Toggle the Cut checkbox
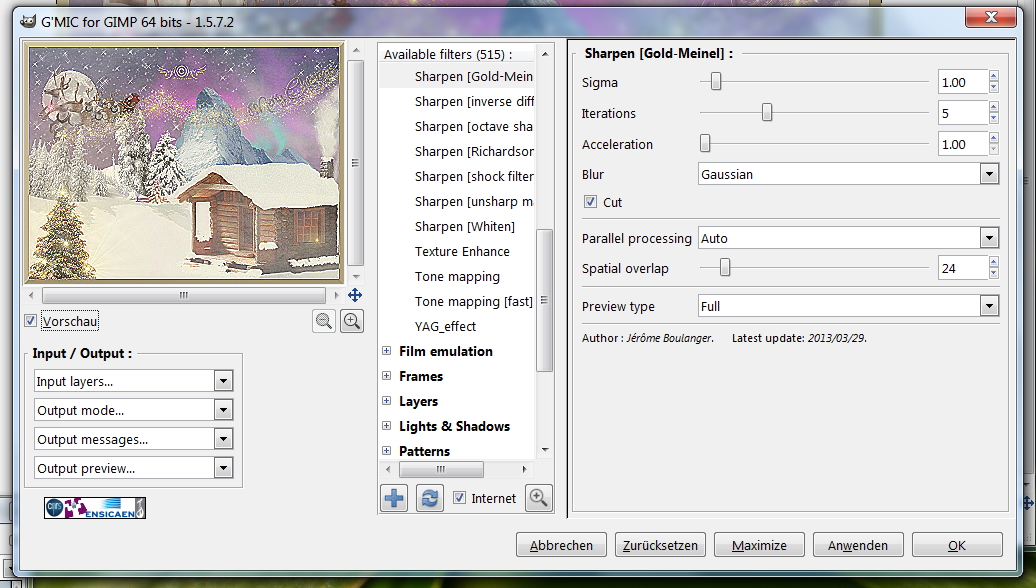1036x588 pixels. pos(590,202)
